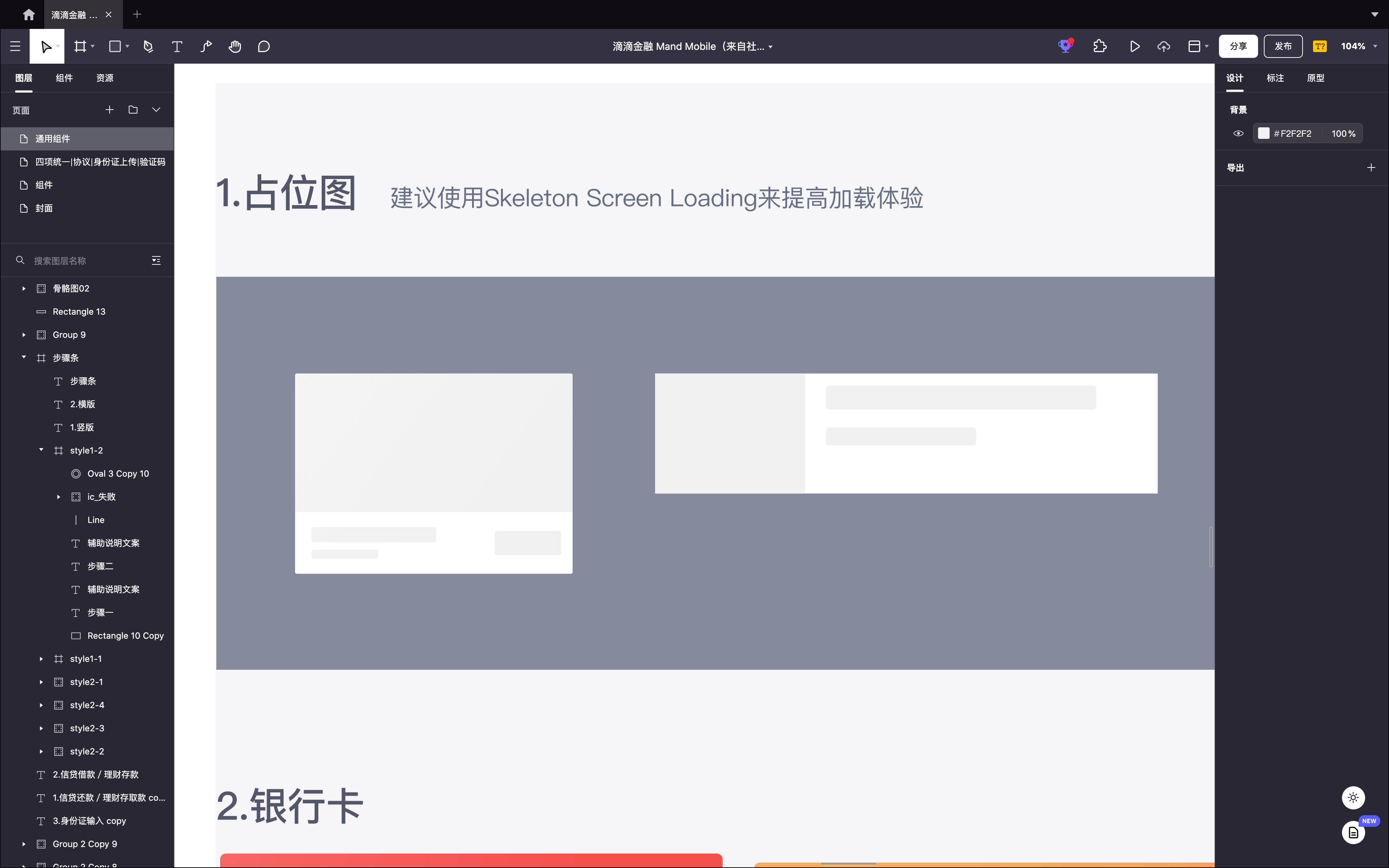Close the 滴滴金融 file tab
The image size is (1389, 868).
pos(109,14)
